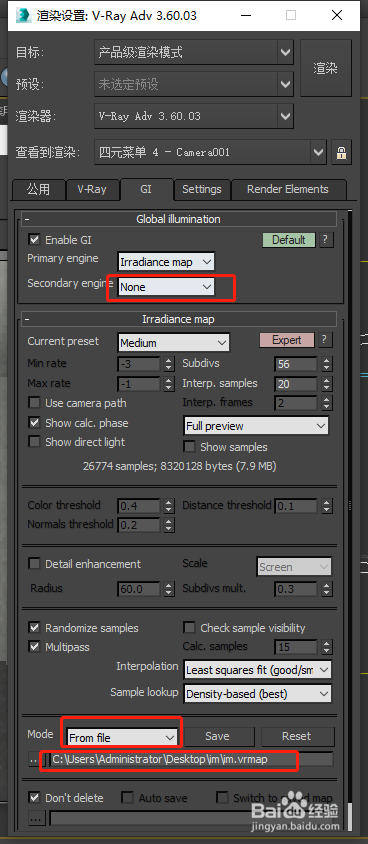The width and height of the screenshot is (368, 844).
Task: Uncheck the Don't delete option
Action: [x=34, y=798]
